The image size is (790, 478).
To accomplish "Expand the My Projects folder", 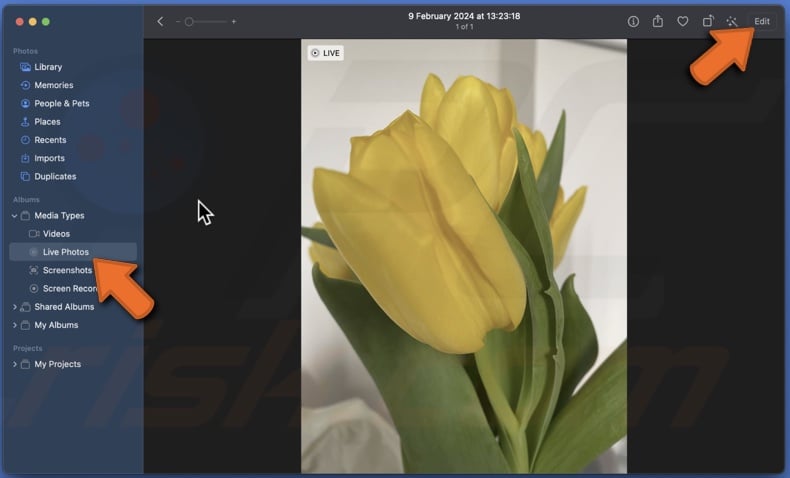I will 14,364.
